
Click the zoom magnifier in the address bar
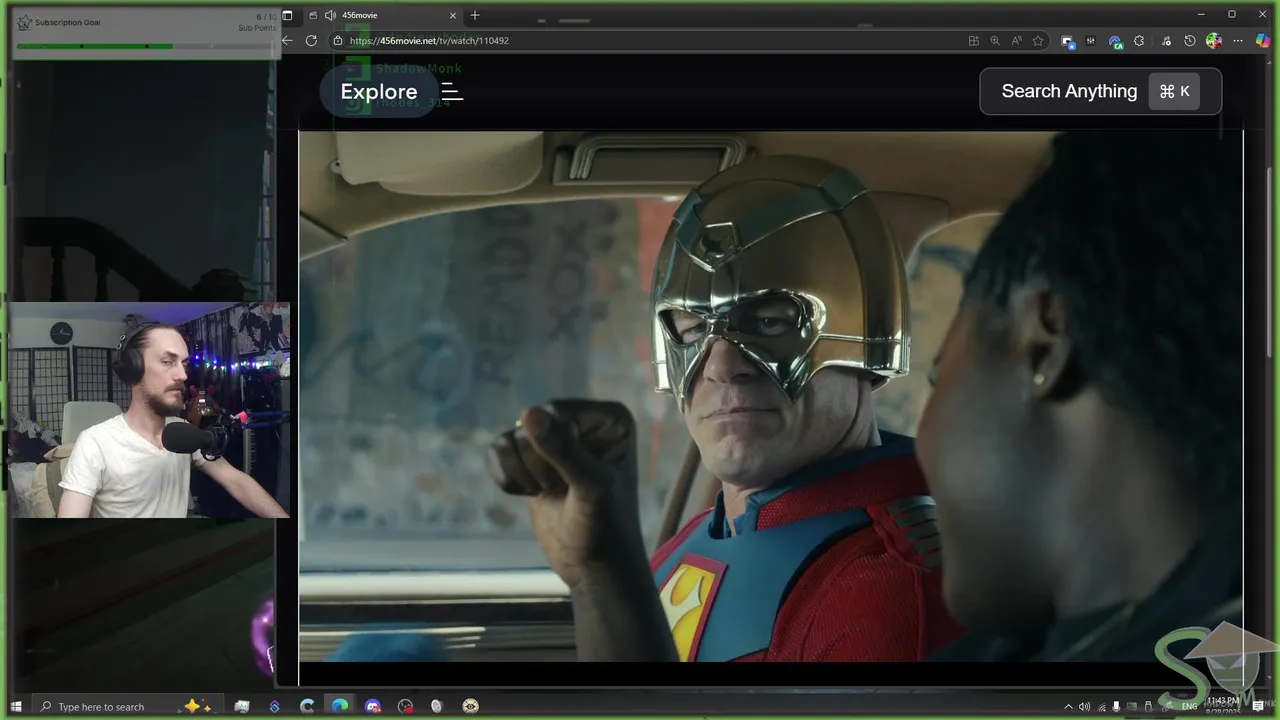(x=995, y=41)
